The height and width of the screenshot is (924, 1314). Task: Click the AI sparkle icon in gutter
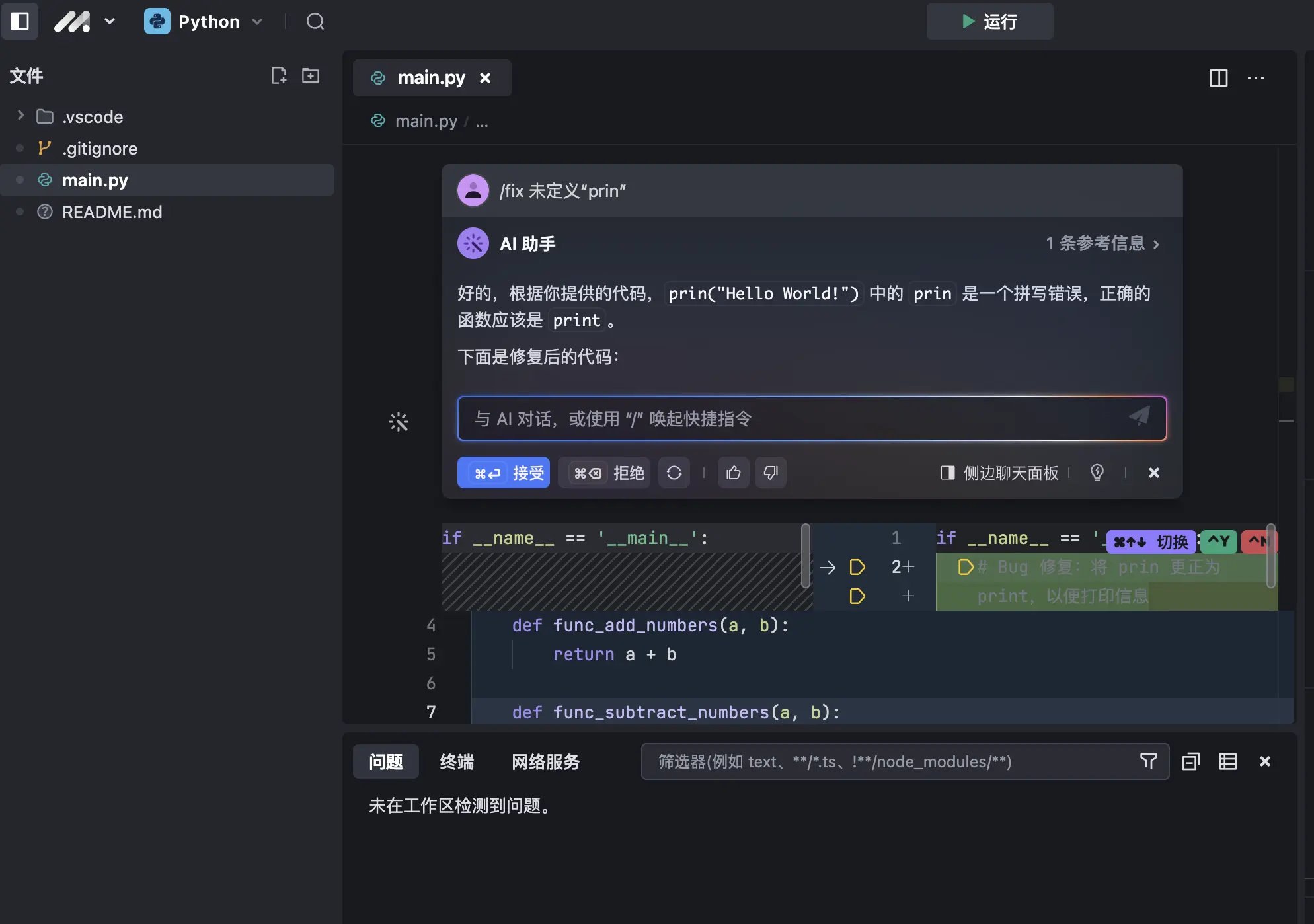coord(399,422)
